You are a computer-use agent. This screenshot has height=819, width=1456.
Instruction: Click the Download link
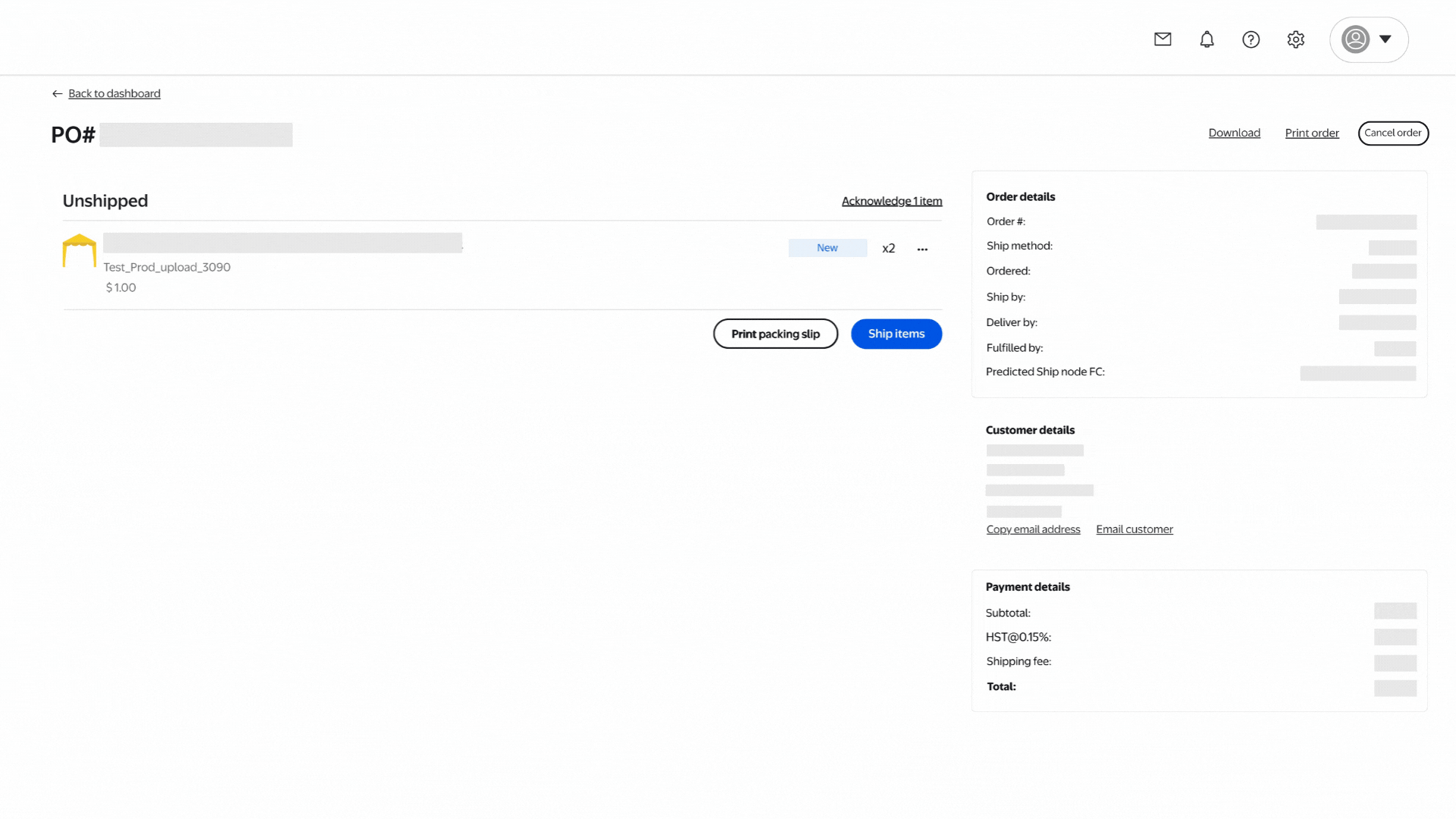[1234, 133]
